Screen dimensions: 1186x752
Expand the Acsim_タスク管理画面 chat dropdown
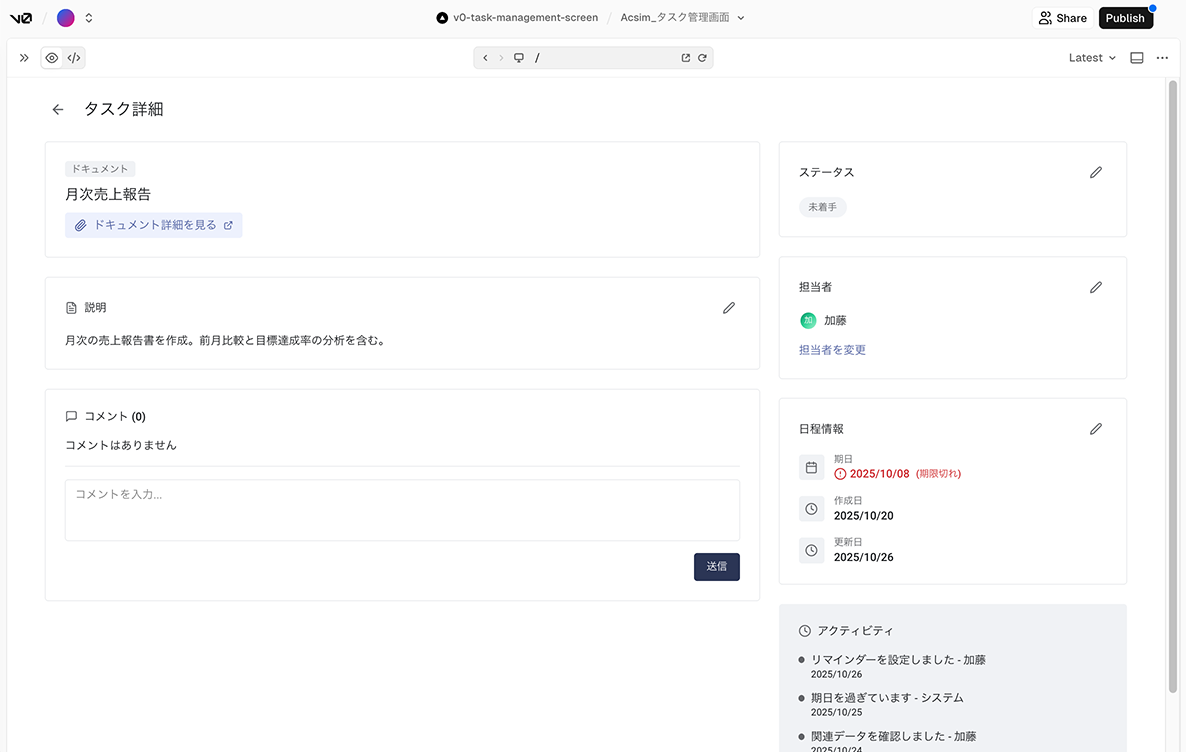[x=741, y=18]
